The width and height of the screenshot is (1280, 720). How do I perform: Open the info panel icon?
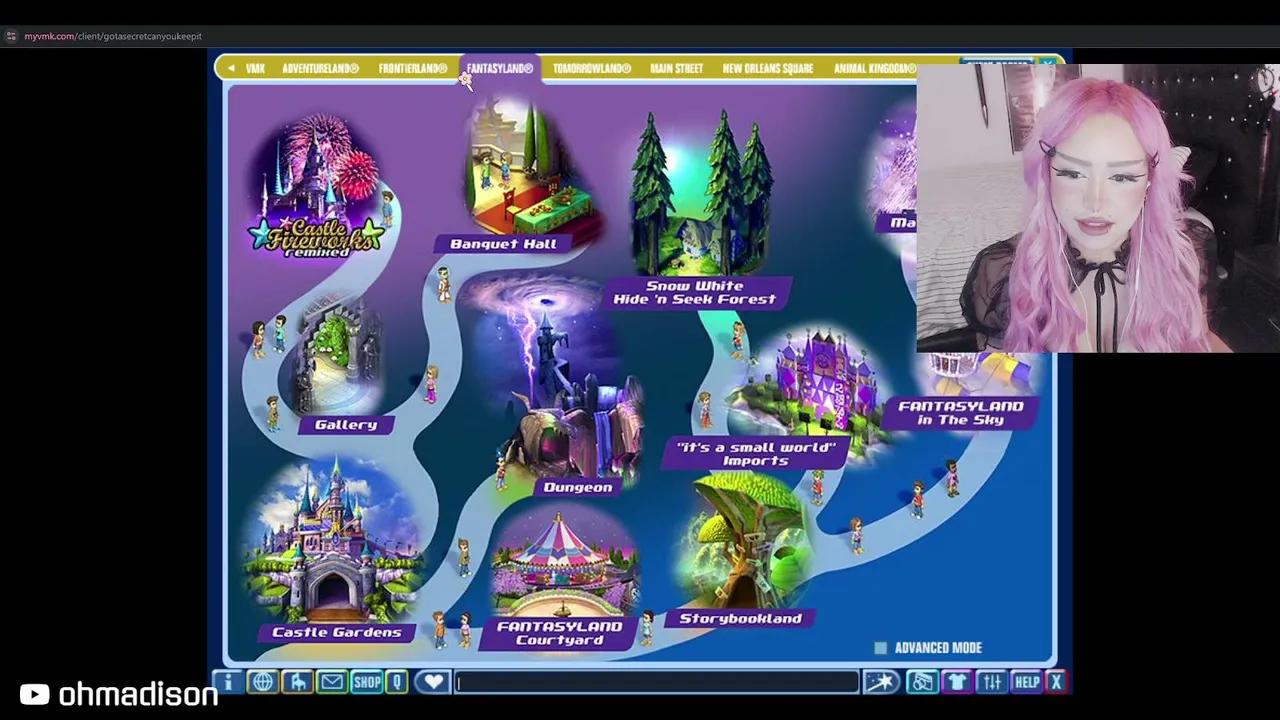pos(228,682)
